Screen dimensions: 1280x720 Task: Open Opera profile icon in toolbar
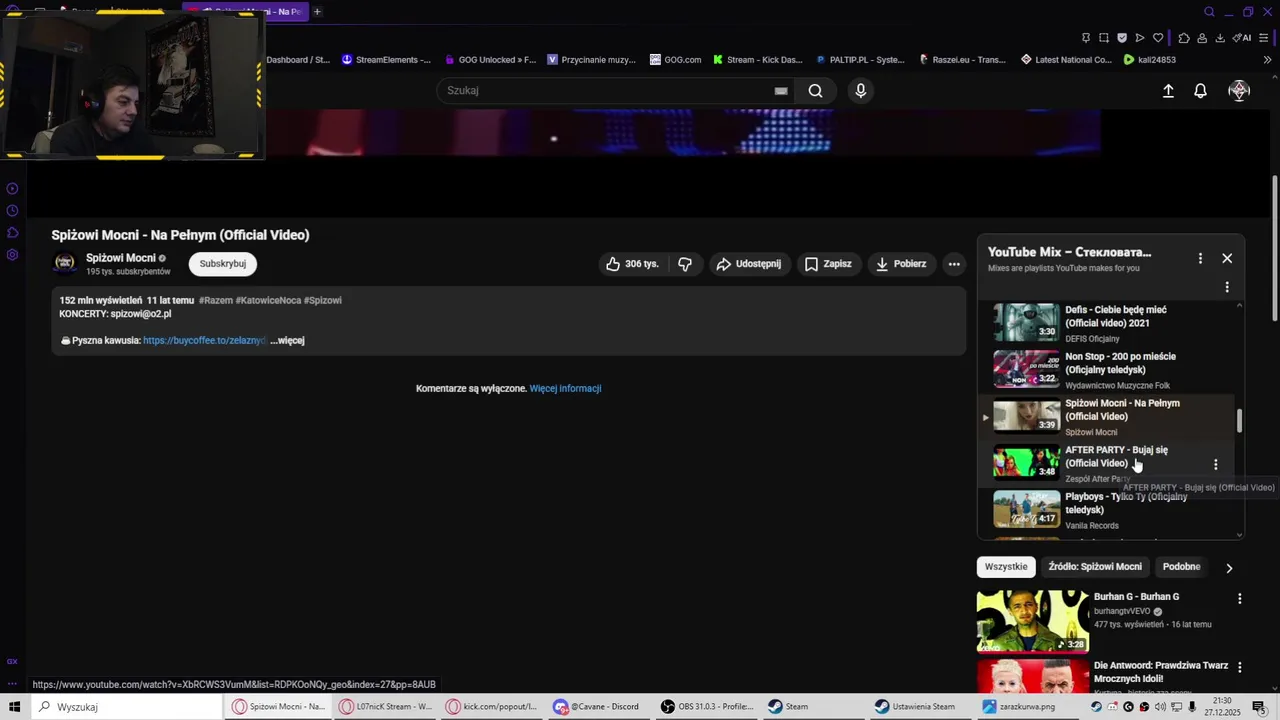click(1202, 38)
